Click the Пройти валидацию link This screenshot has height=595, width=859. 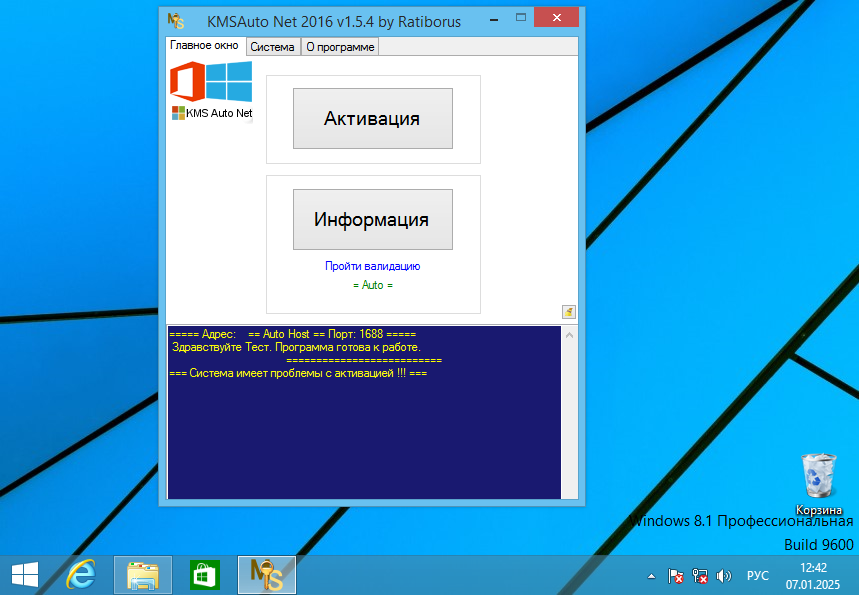(x=372, y=266)
